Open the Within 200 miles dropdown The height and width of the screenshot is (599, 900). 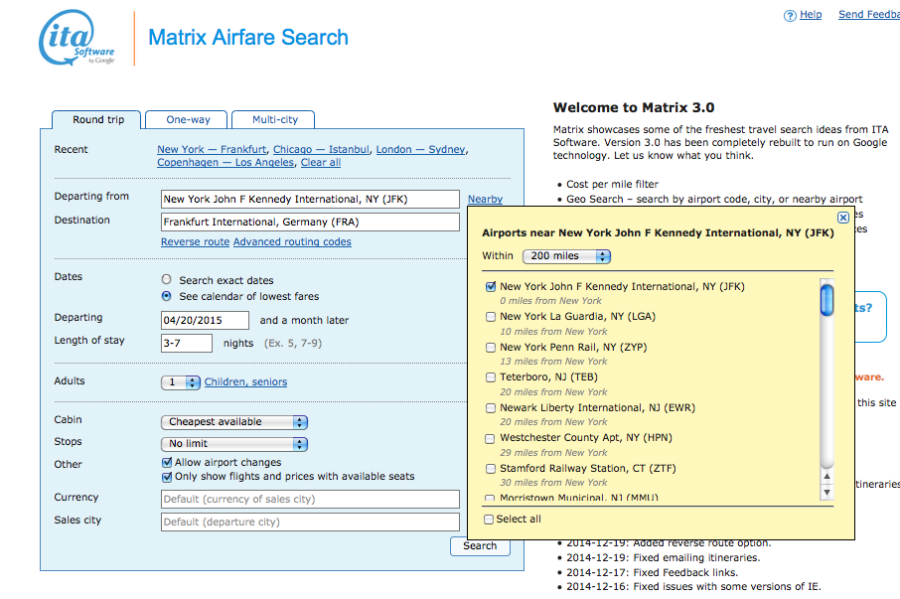(565, 256)
